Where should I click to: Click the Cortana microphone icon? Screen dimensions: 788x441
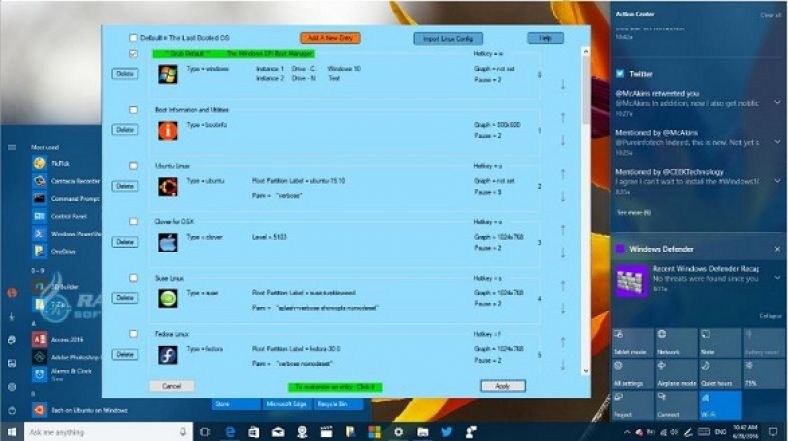183,432
